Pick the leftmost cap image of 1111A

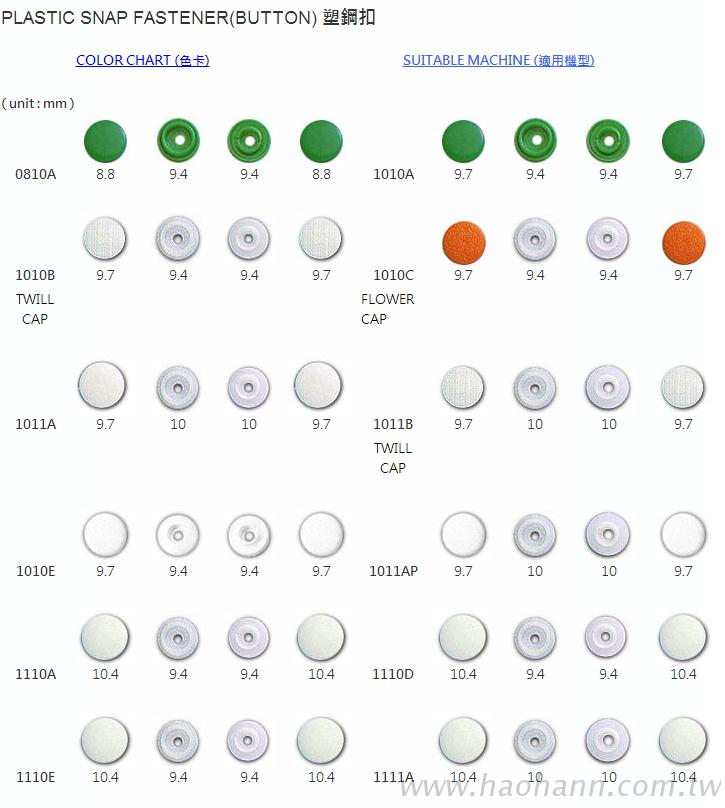point(463,740)
